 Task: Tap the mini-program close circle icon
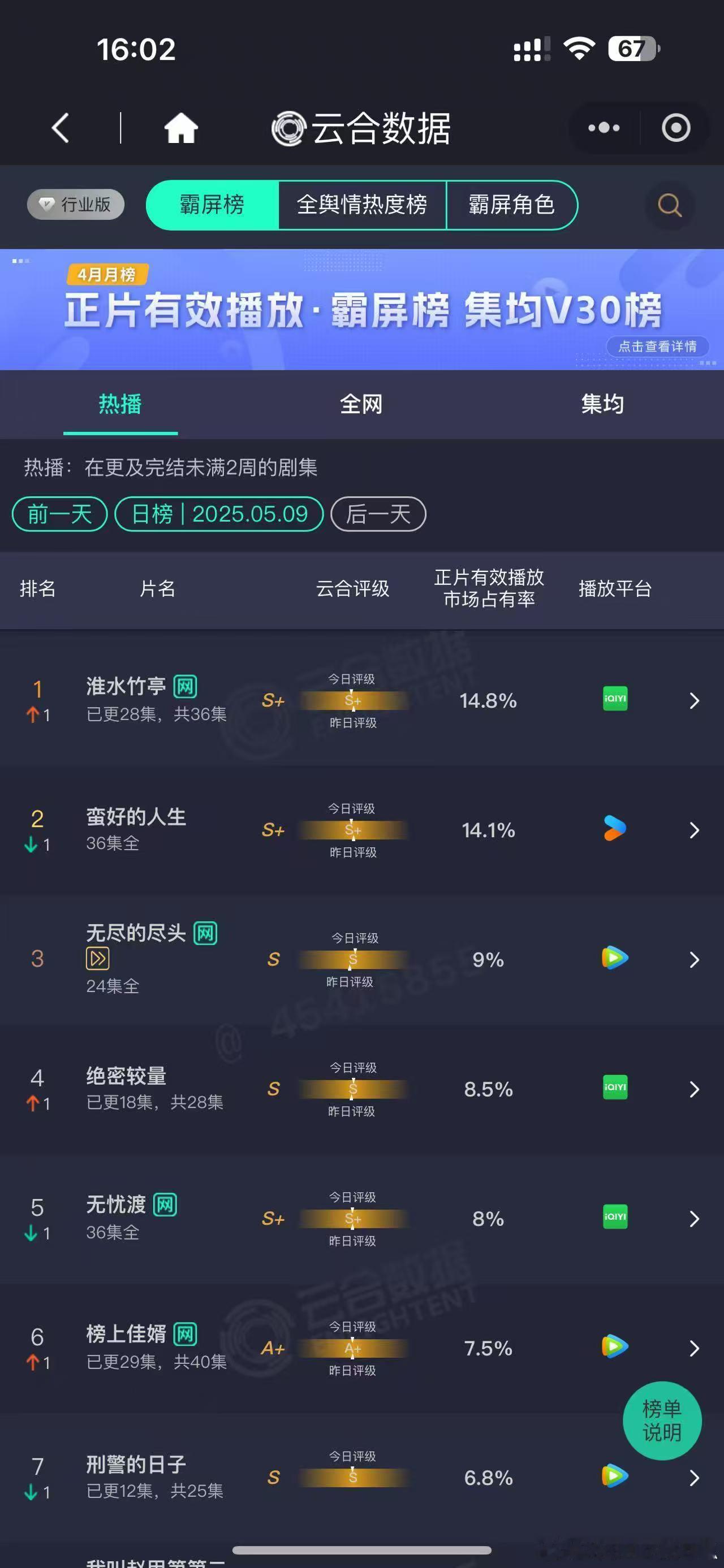coord(676,128)
